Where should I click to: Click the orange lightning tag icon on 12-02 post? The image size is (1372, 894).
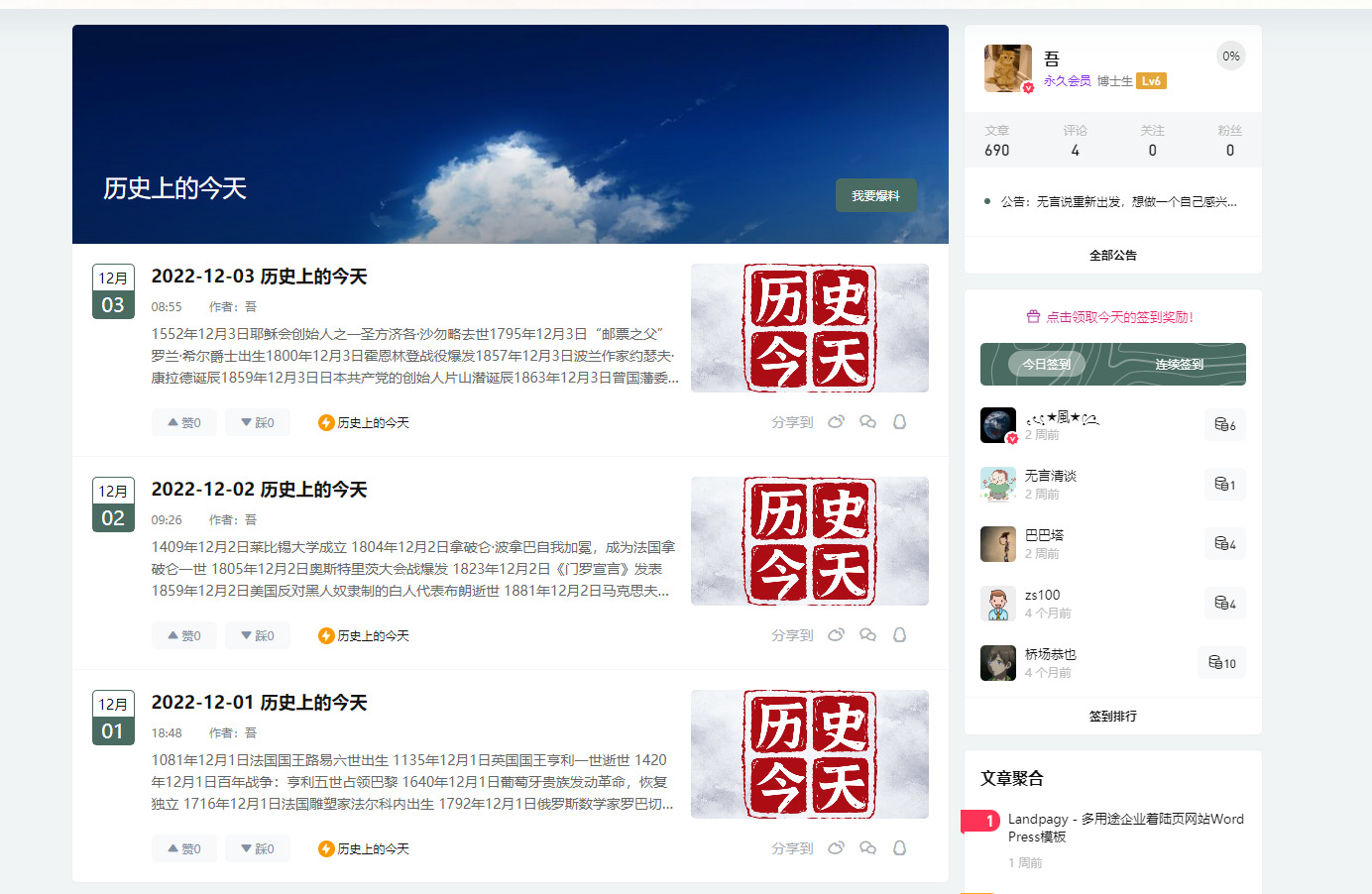coord(325,635)
